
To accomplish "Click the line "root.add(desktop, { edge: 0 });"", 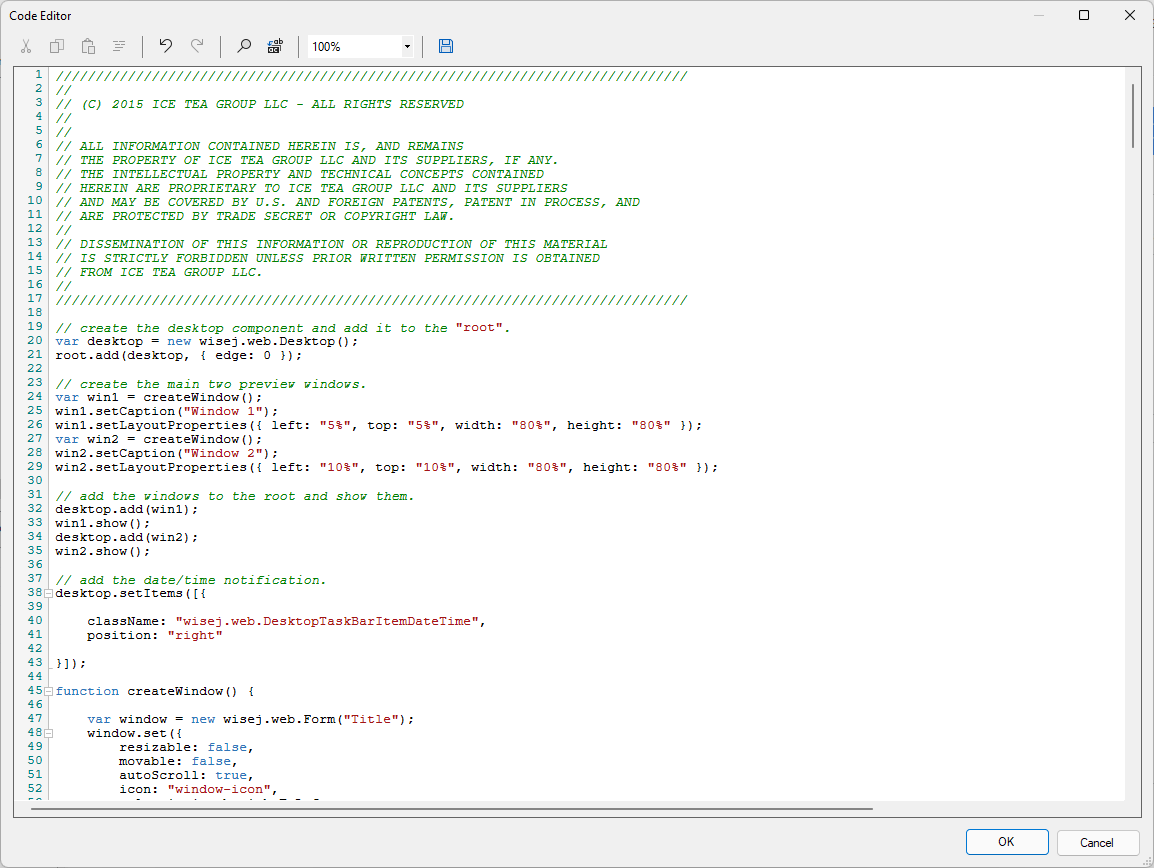I will 179,356.
